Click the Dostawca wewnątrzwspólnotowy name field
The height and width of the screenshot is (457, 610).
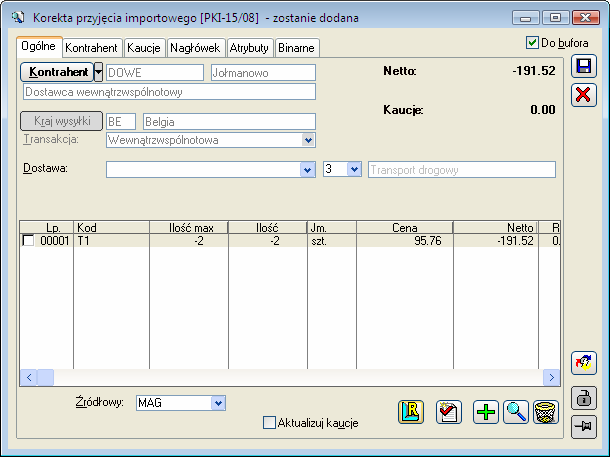coord(169,92)
